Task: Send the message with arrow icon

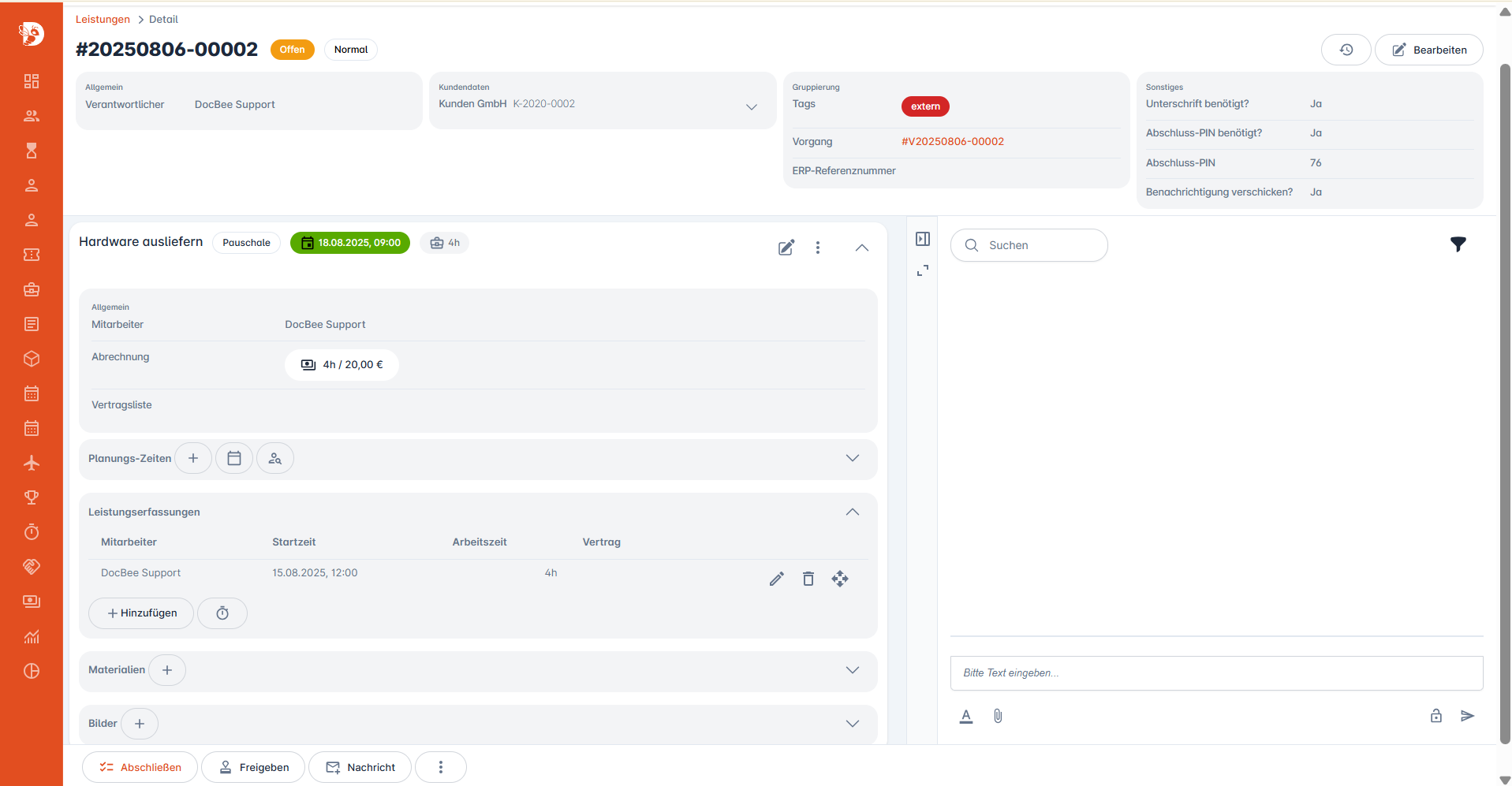Action: tap(1468, 716)
